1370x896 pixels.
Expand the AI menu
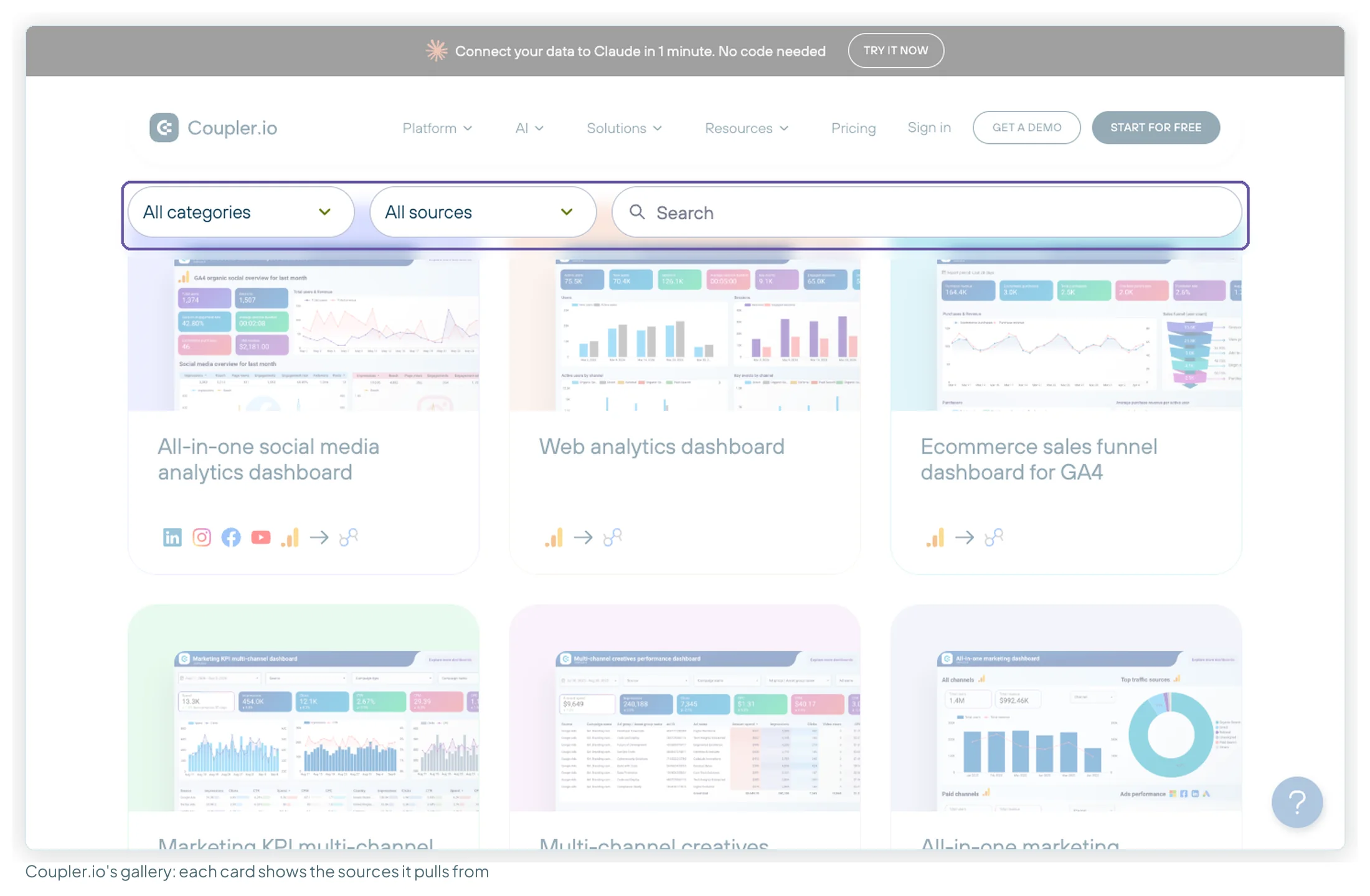tap(529, 128)
